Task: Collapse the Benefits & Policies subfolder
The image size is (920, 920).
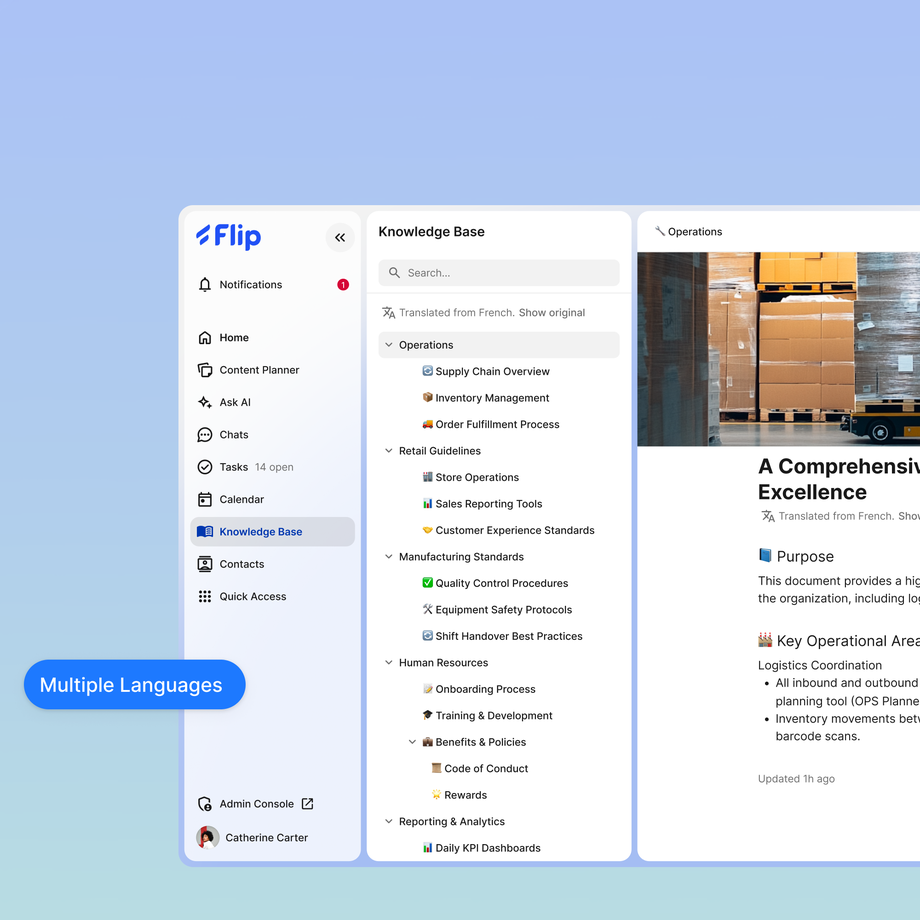Action: click(412, 742)
